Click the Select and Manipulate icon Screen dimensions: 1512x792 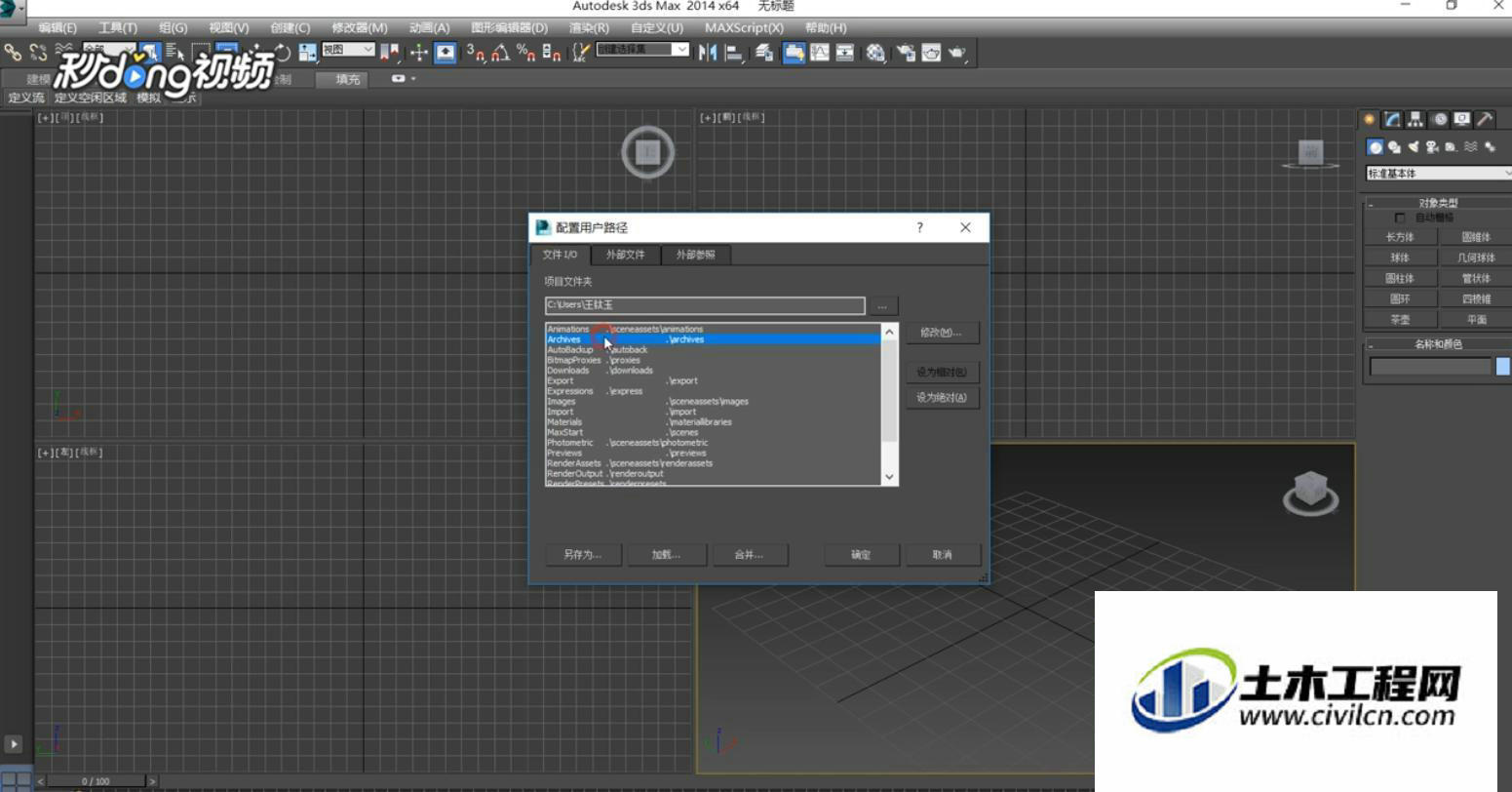(x=419, y=53)
